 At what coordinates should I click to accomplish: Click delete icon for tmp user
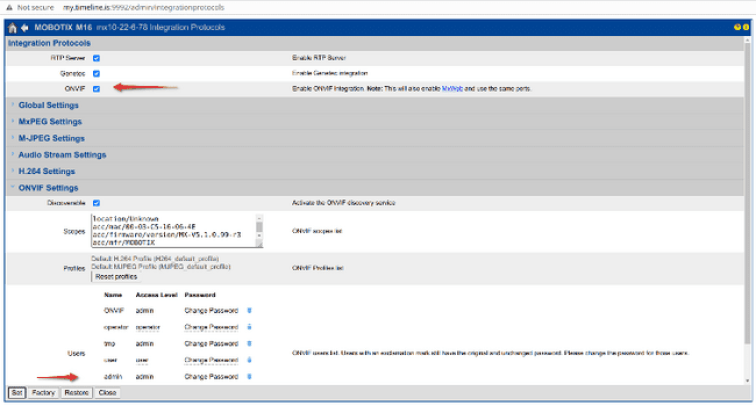pyautogui.click(x=249, y=343)
